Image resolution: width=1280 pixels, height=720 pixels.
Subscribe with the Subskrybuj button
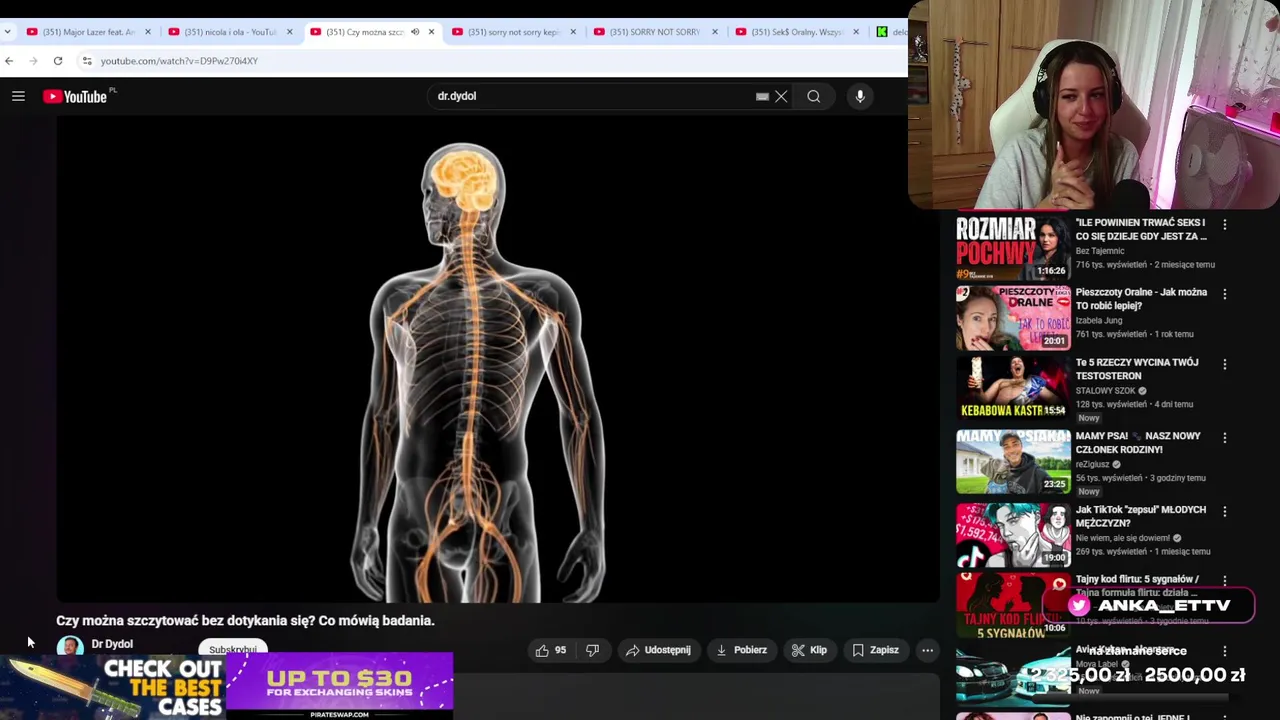coord(232,648)
